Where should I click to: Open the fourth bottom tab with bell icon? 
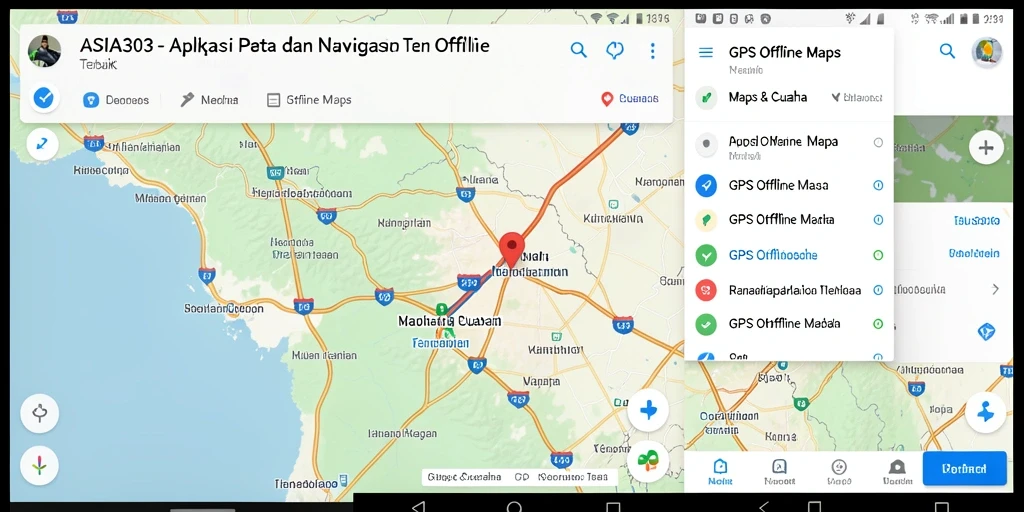coord(897,472)
